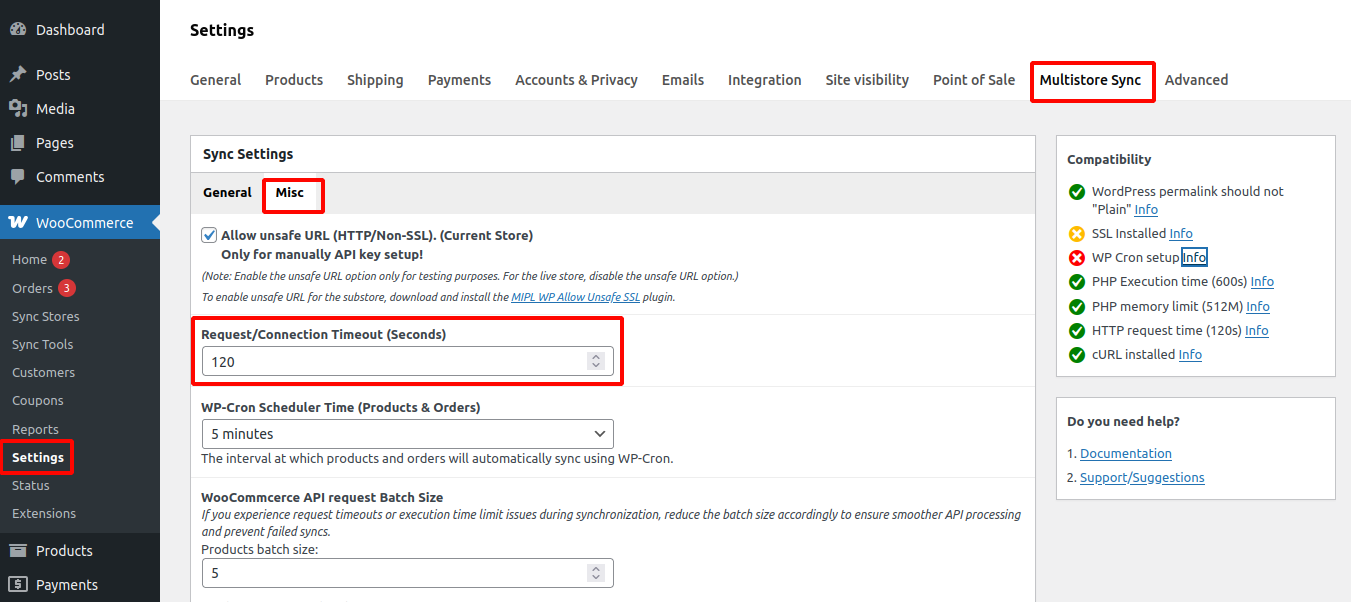Click the WooCommerce logo icon

click(x=18, y=223)
